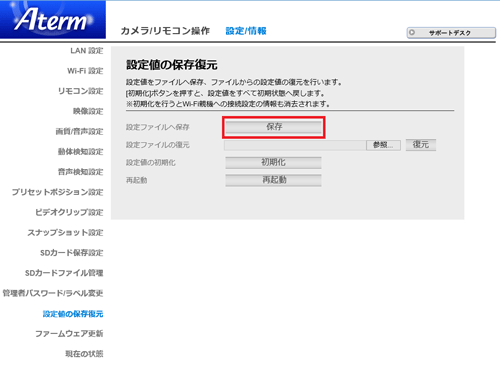
Task: Click the 復元 restore button
Action: pyautogui.click(x=421, y=145)
